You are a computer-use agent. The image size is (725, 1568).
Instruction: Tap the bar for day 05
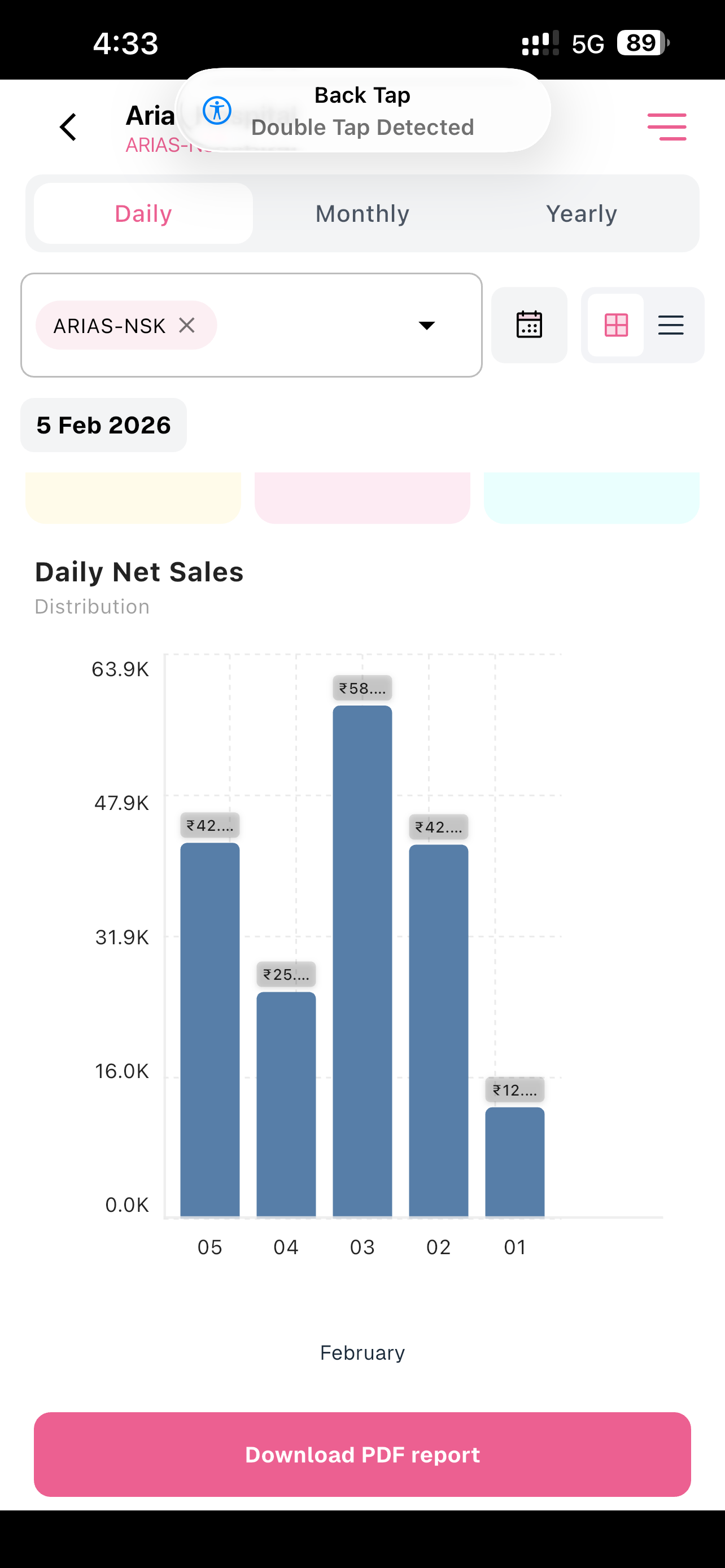tap(210, 1030)
